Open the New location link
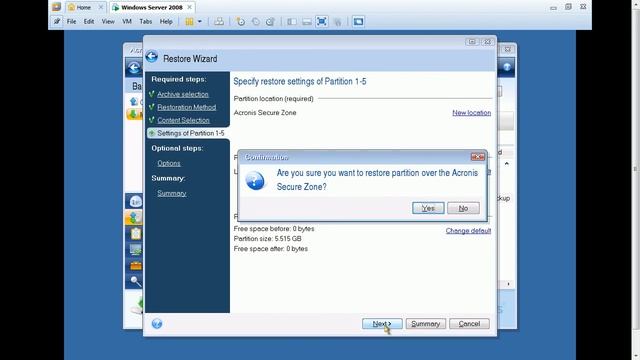This screenshot has width=640, height=360. [x=471, y=113]
